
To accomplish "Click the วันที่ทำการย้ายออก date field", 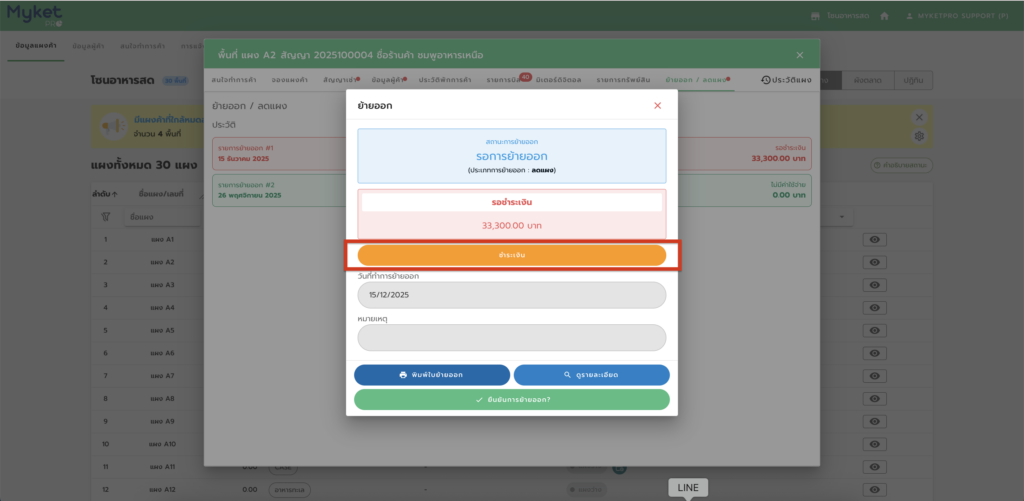I will pos(511,295).
